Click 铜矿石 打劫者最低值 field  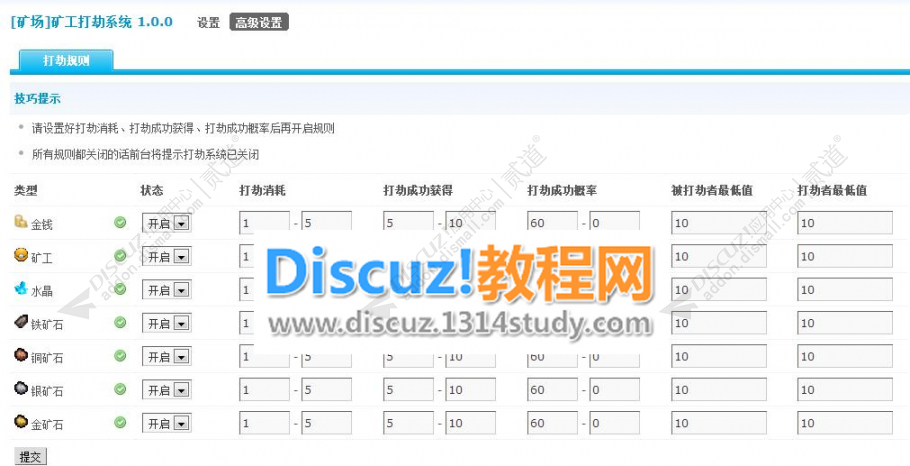pos(845,356)
